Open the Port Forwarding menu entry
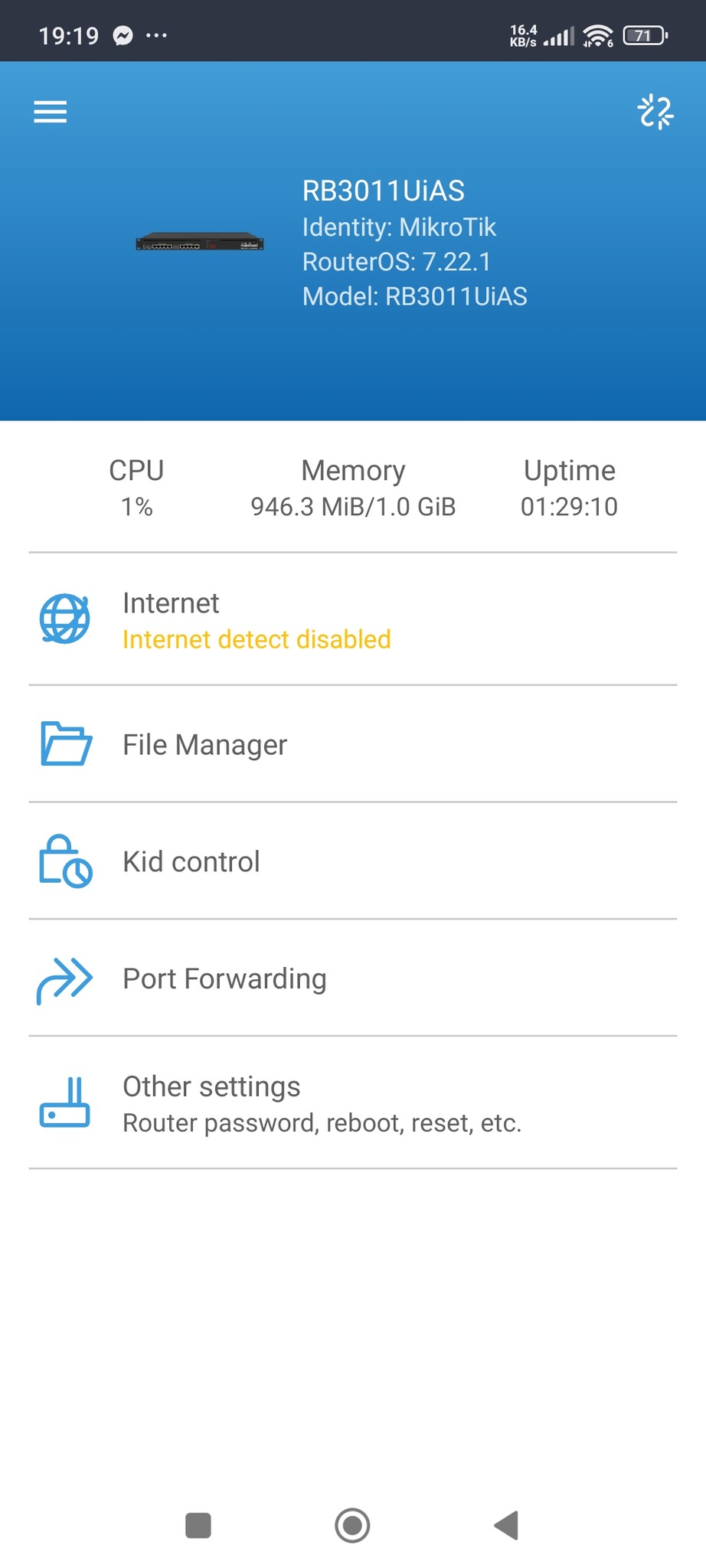 224,979
